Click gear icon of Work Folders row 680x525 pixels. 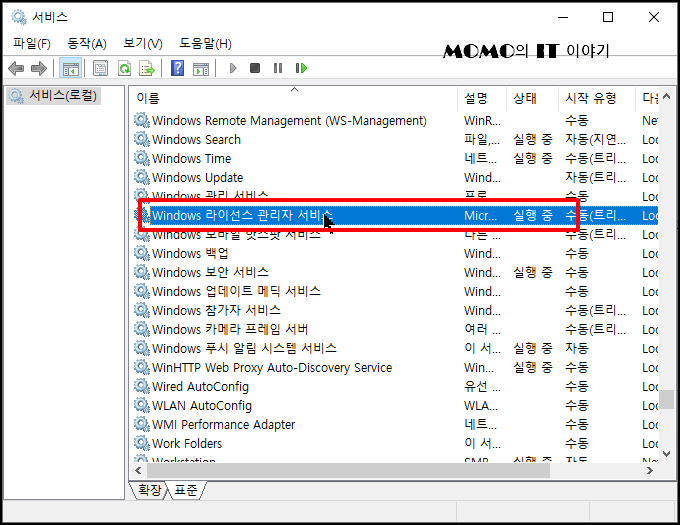[x=141, y=443]
